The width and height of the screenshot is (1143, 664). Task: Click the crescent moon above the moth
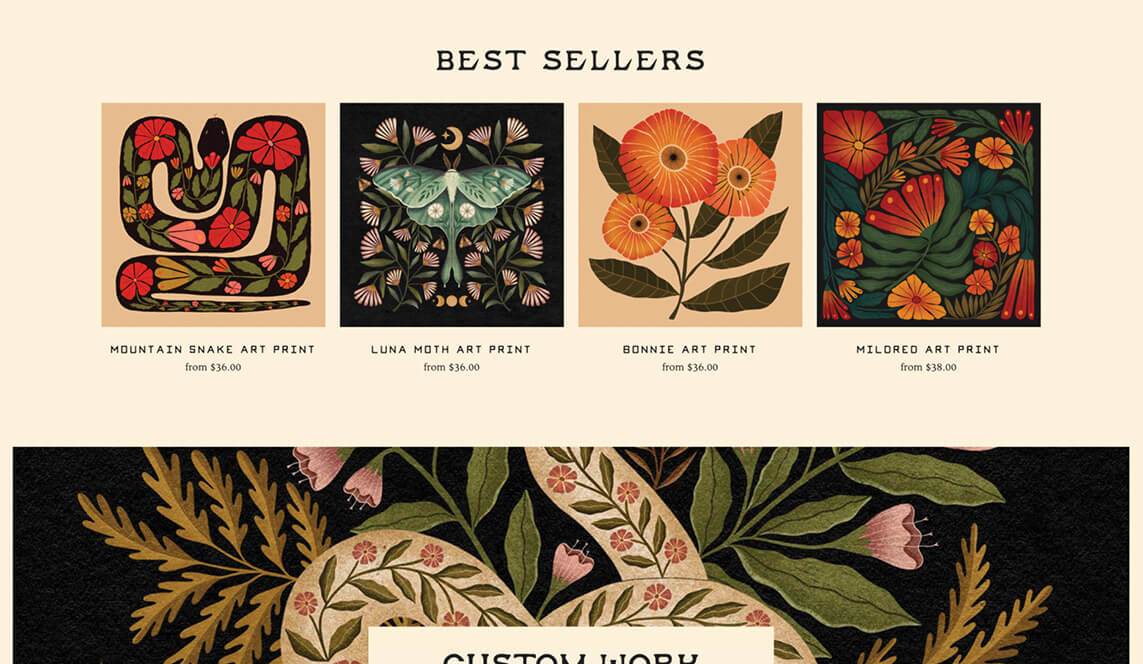click(x=451, y=136)
